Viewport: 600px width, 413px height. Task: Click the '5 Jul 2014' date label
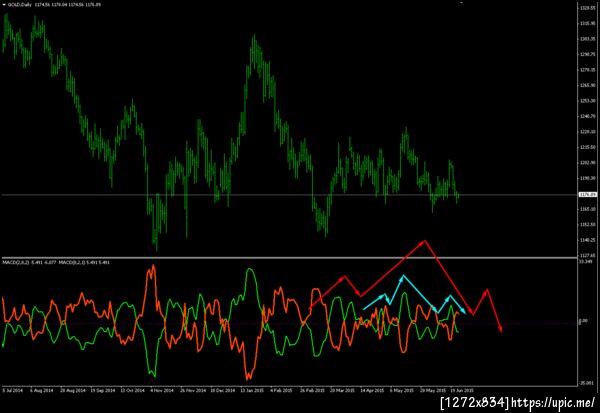[x=13, y=390]
